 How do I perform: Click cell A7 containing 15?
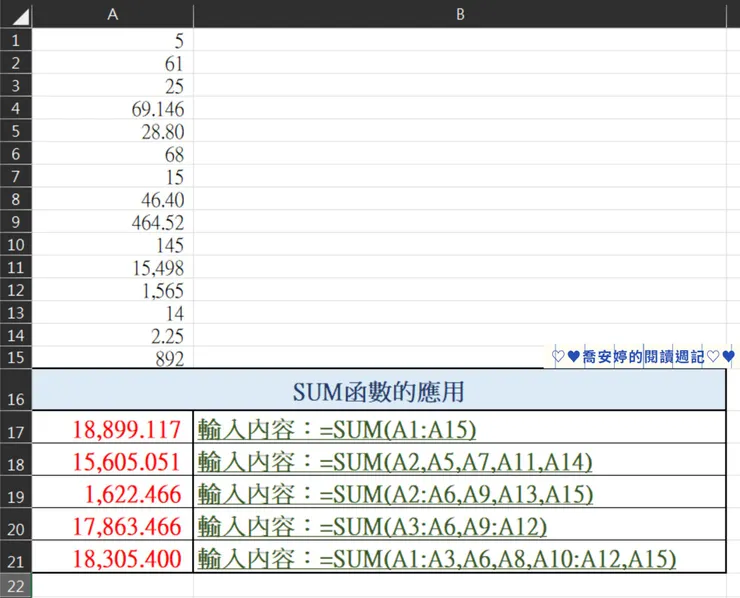click(112, 176)
